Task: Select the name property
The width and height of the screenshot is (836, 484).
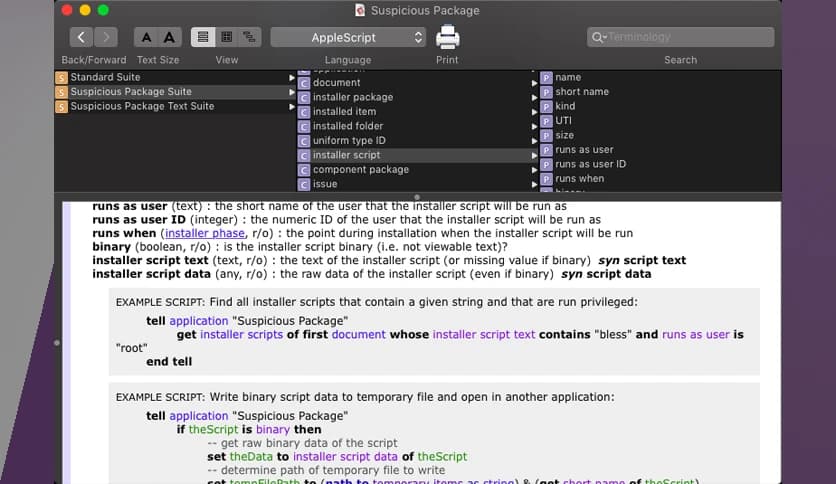Action: pyautogui.click(x=661, y=77)
